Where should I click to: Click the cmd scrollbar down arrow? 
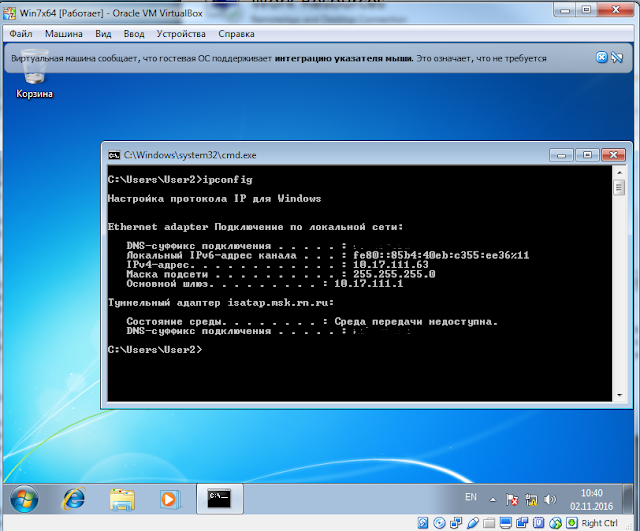click(619, 395)
